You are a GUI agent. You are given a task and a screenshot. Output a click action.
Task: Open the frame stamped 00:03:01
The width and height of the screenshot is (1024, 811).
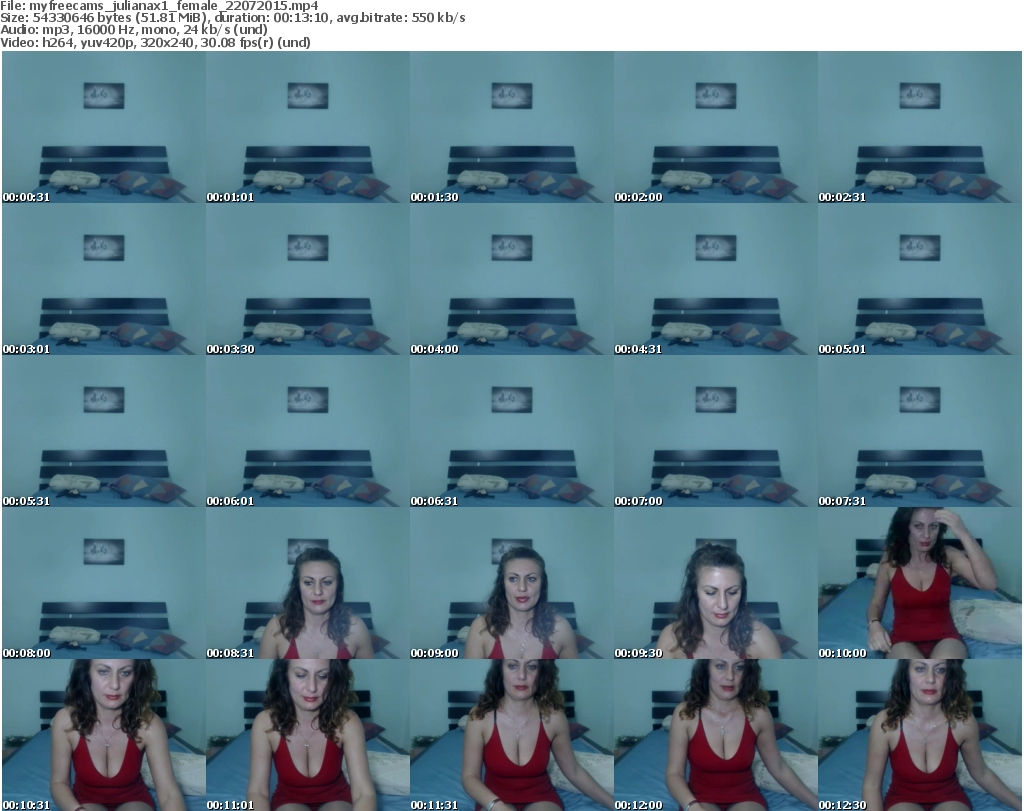(104, 279)
